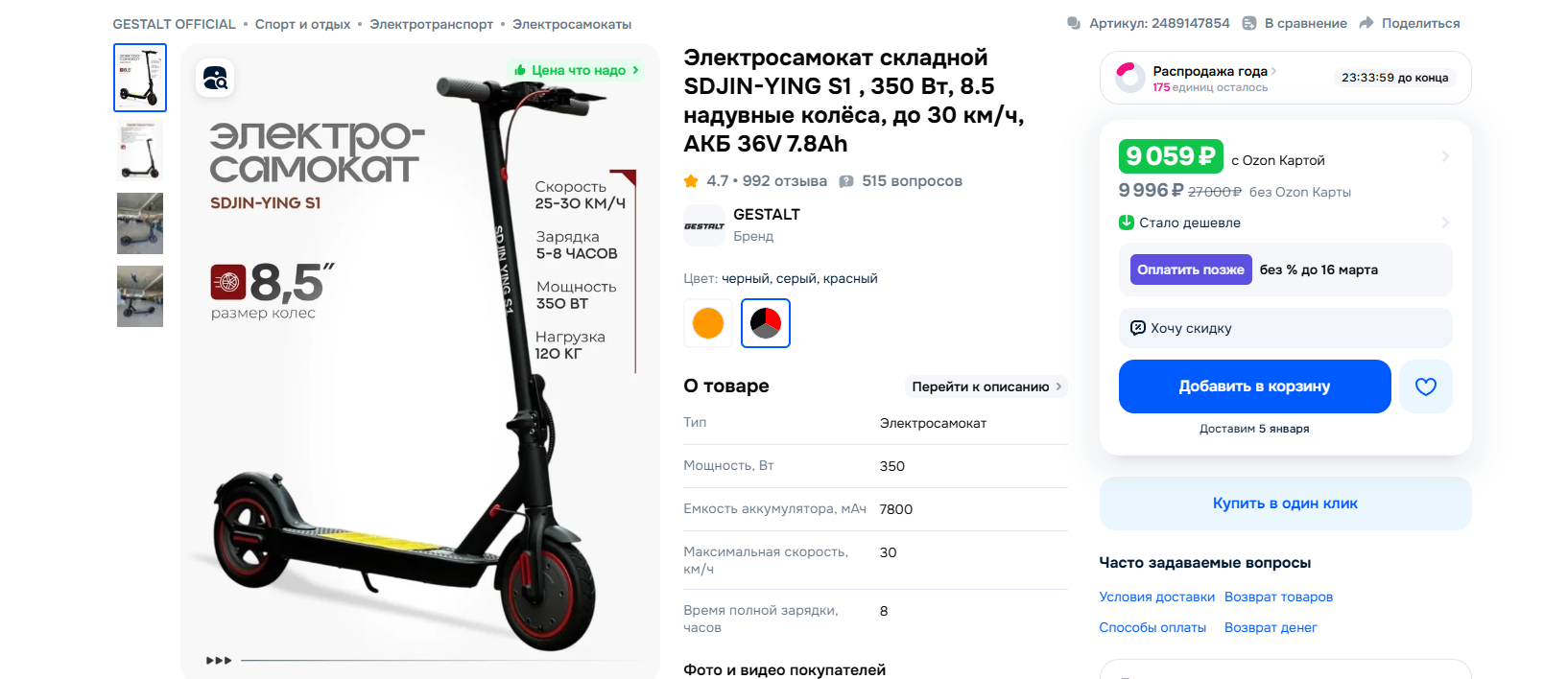Click the rating star icon

pyautogui.click(x=691, y=180)
